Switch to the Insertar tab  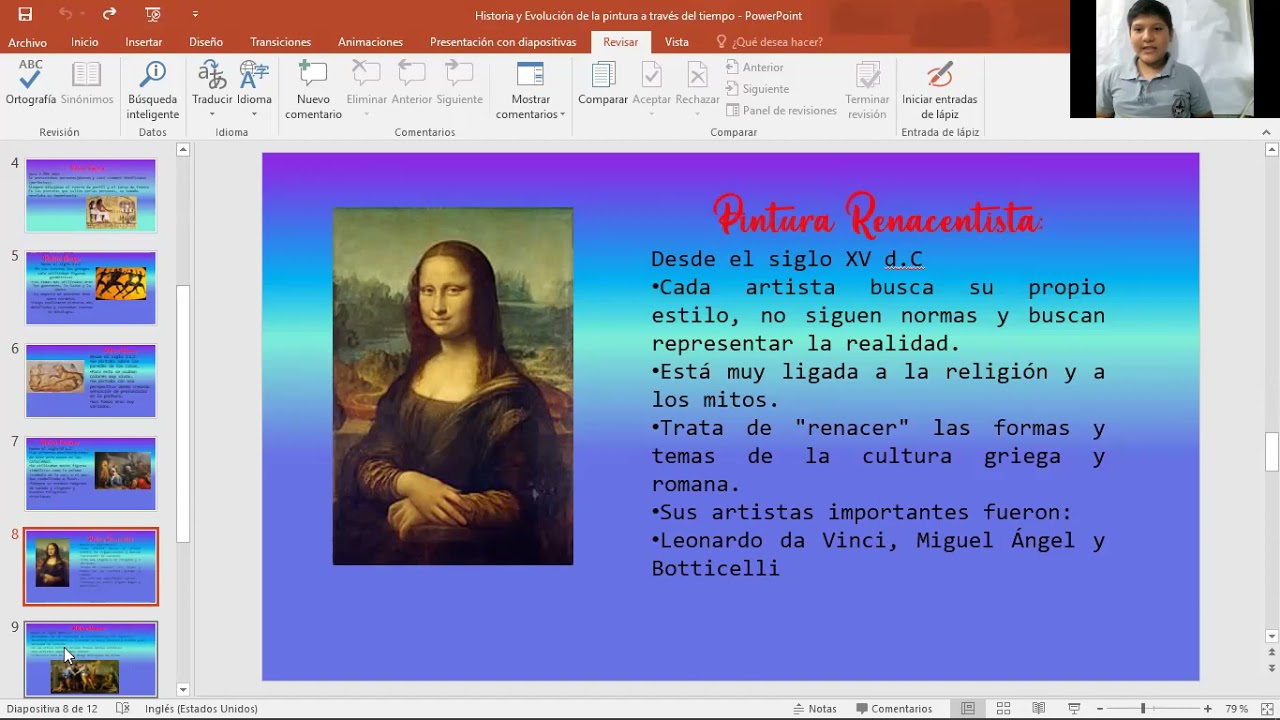[144, 42]
